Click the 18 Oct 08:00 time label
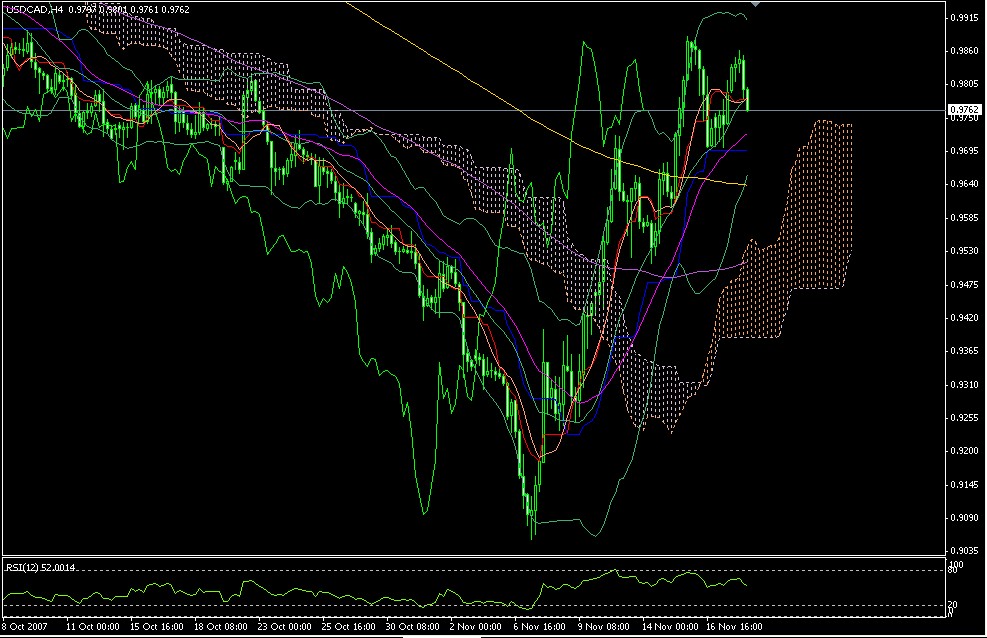This screenshot has width=987, height=638. 221,627
